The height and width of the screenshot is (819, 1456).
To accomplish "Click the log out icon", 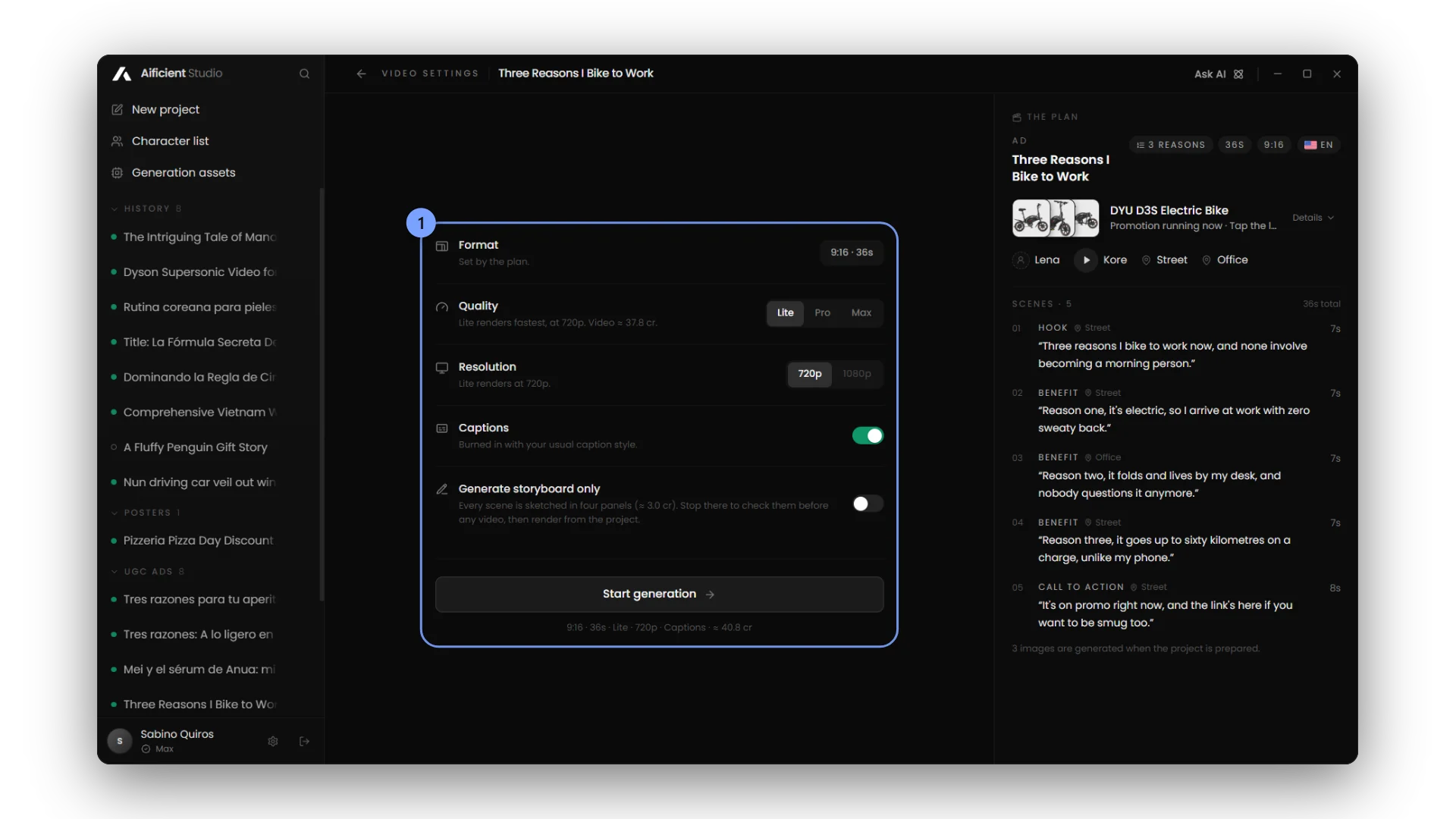I will point(304,741).
